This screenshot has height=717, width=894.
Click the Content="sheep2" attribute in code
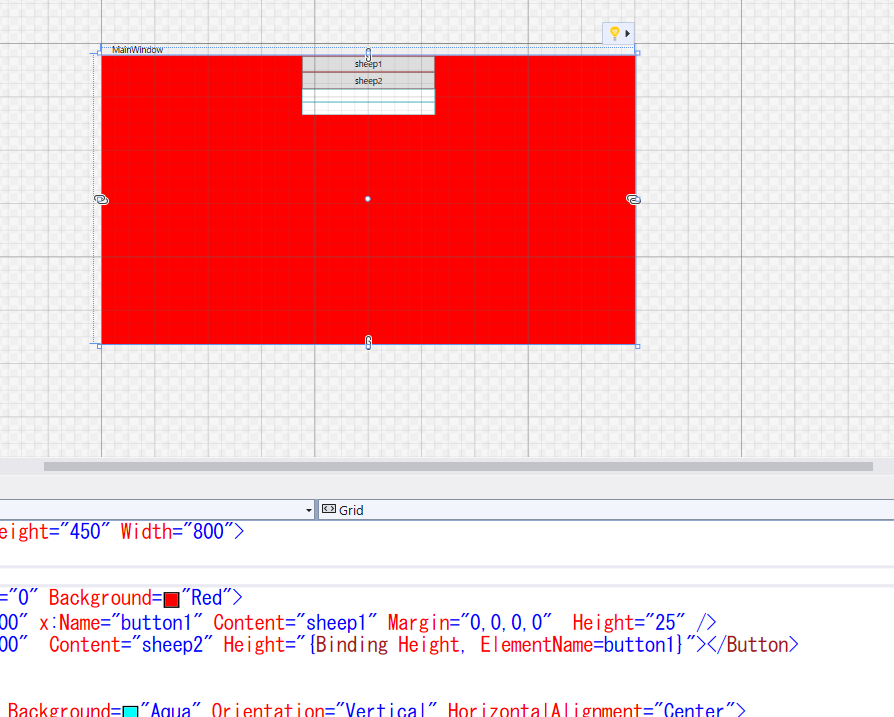(x=131, y=645)
